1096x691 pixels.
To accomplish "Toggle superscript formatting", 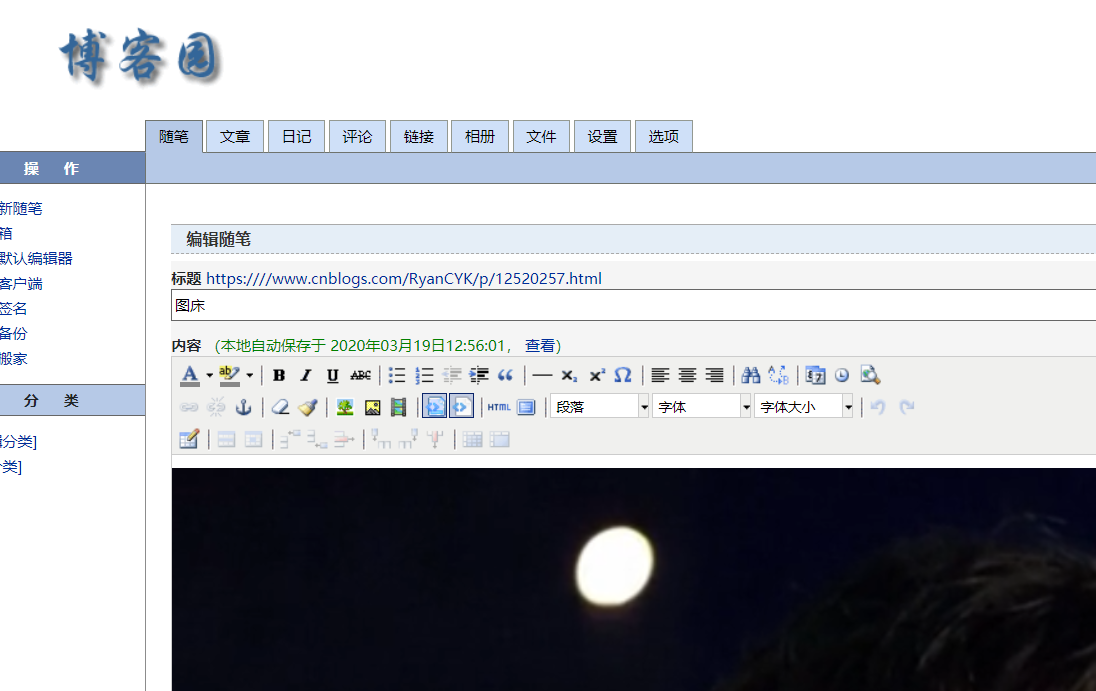I will tap(597, 375).
